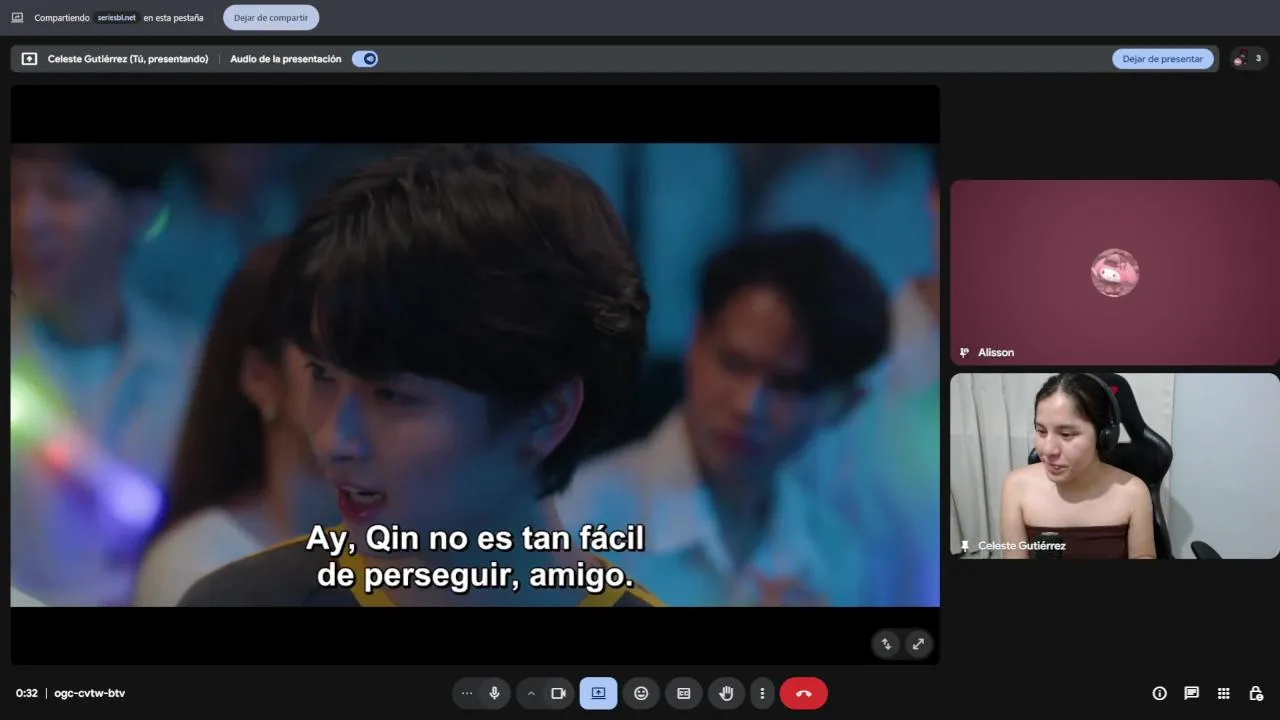Click Celeste Gutiérrez (Tú, presentando) label

pos(128,59)
